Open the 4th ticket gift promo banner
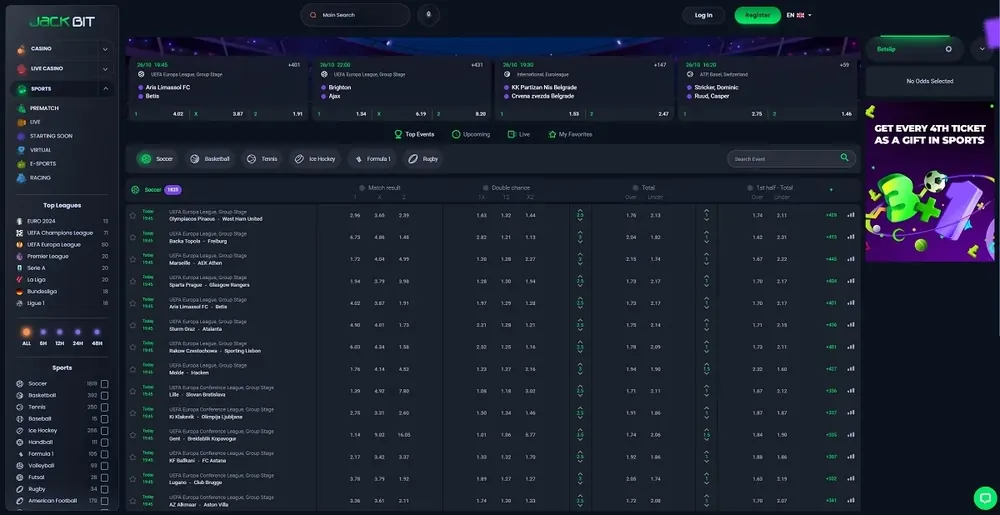1000x515 pixels. coord(929,182)
